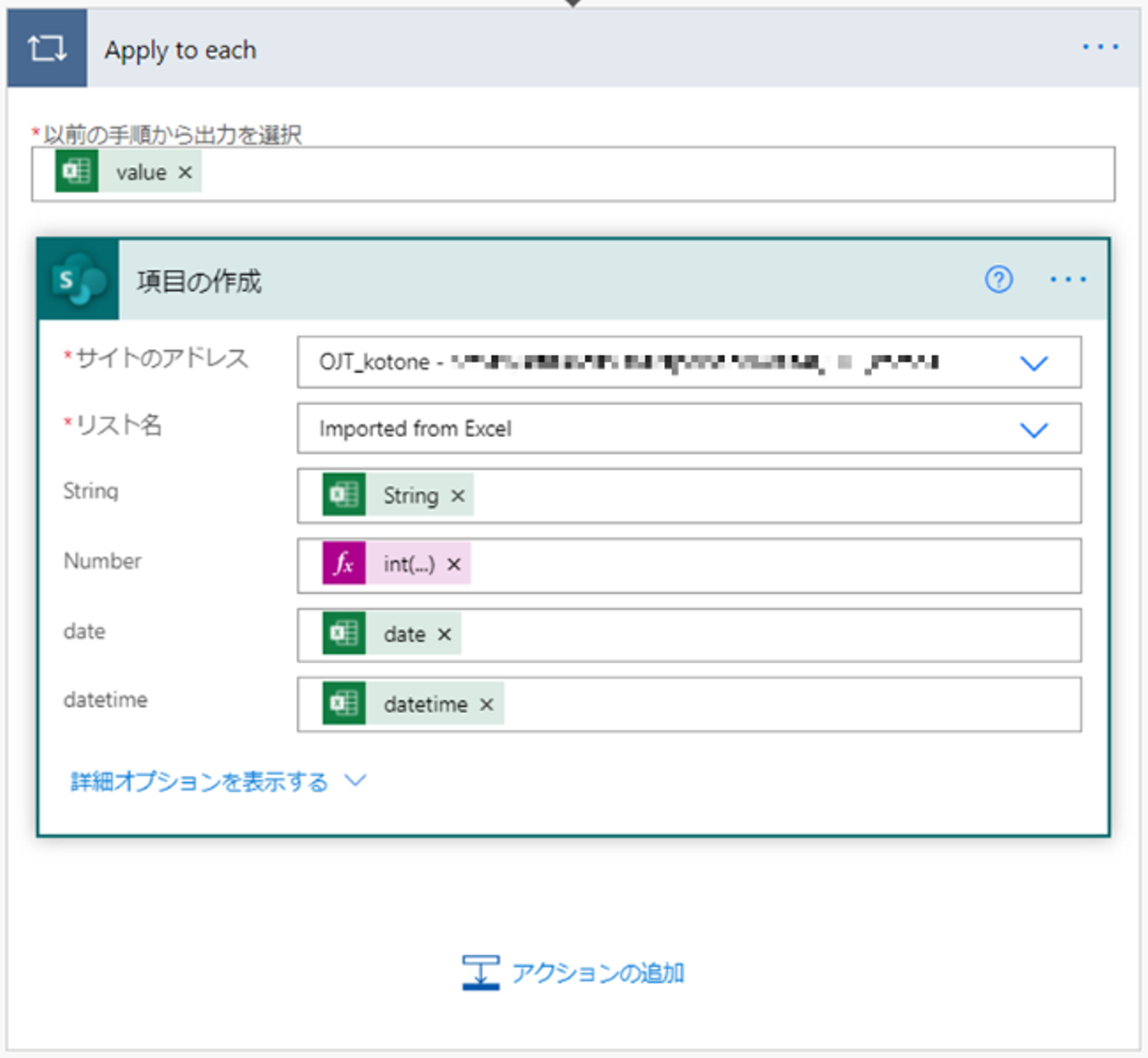Remove the date token
The height and width of the screenshot is (1058, 1148).
click(x=445, y=635)
